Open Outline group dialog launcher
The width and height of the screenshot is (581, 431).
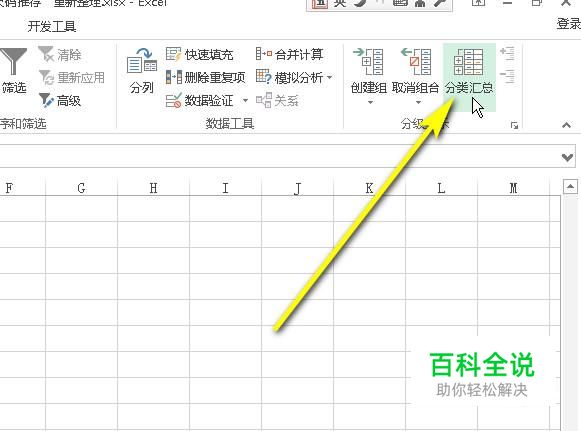tap(514, 125)
